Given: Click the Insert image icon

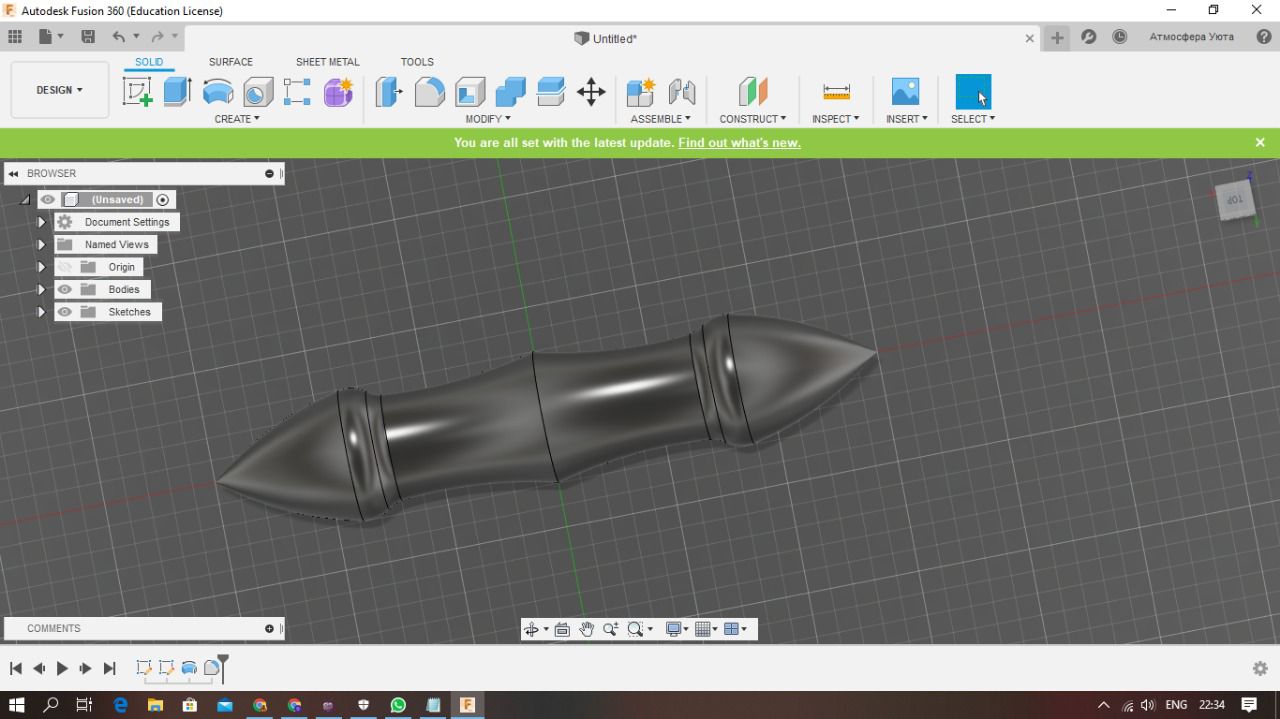Looking at the screenshot, I should click(x=905, y=92).
